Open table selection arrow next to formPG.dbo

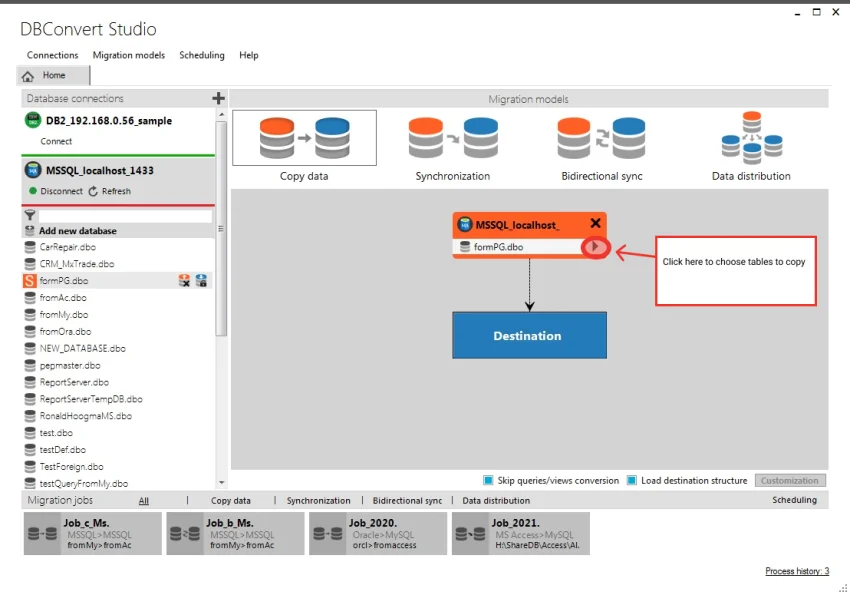pyautogui.click(x=595, y=247)
